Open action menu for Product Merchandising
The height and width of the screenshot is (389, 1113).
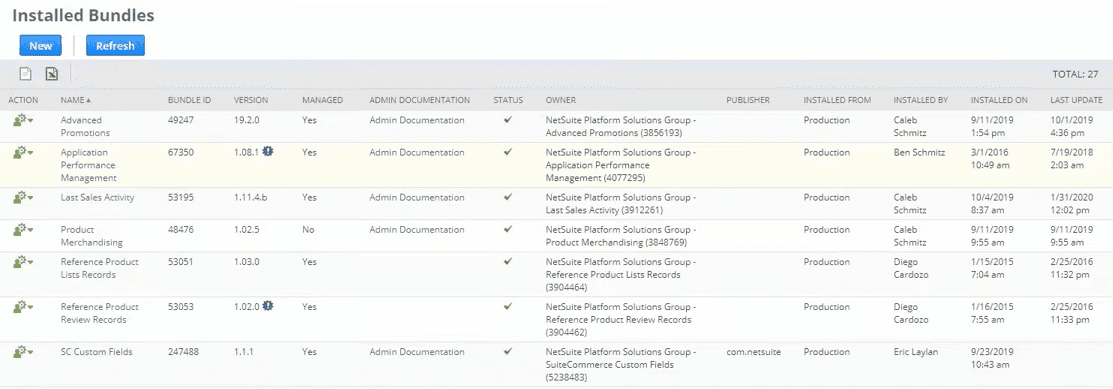click(23, 230)
